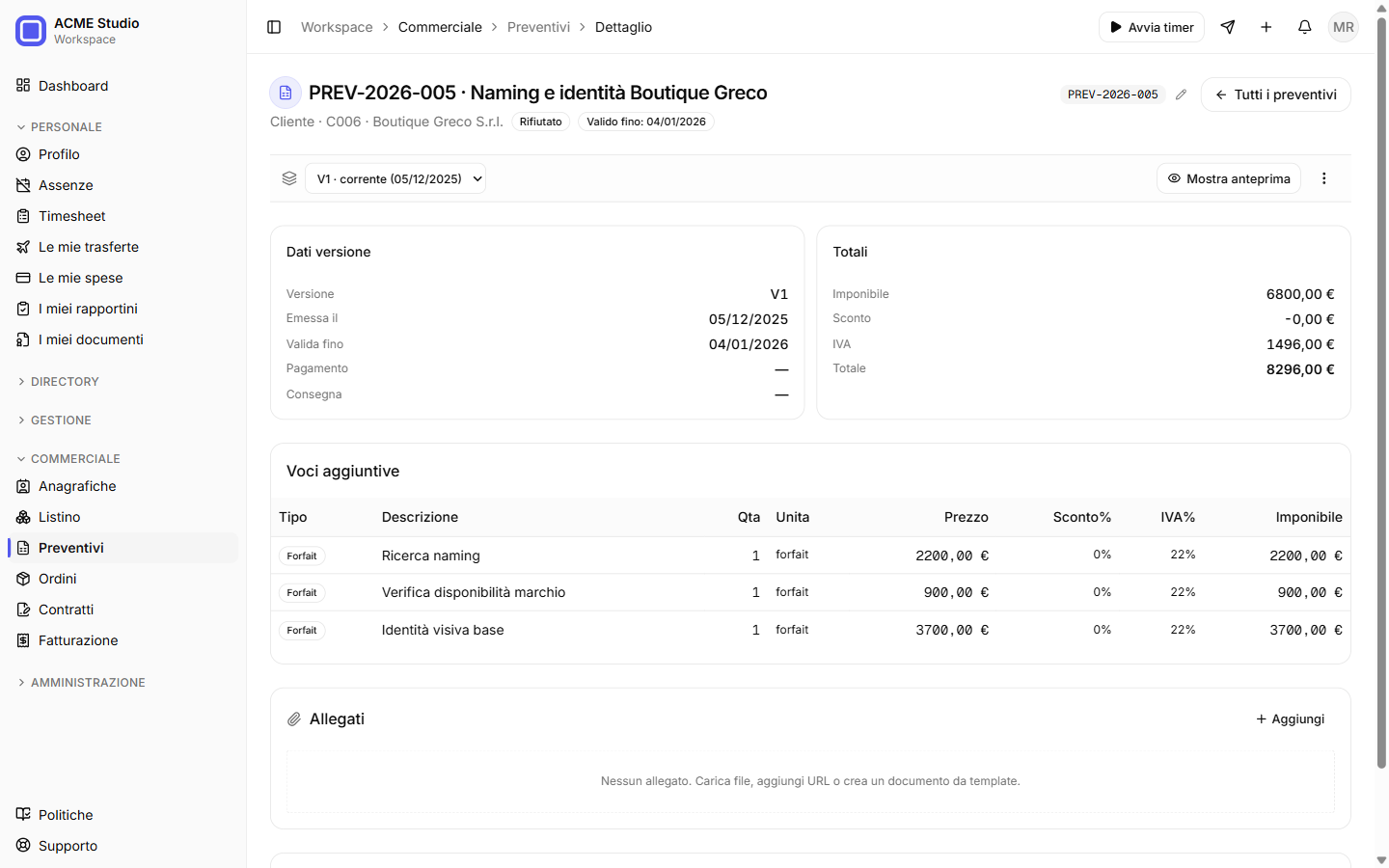
Task: Click the version layers icon
Action: point(289,178)
